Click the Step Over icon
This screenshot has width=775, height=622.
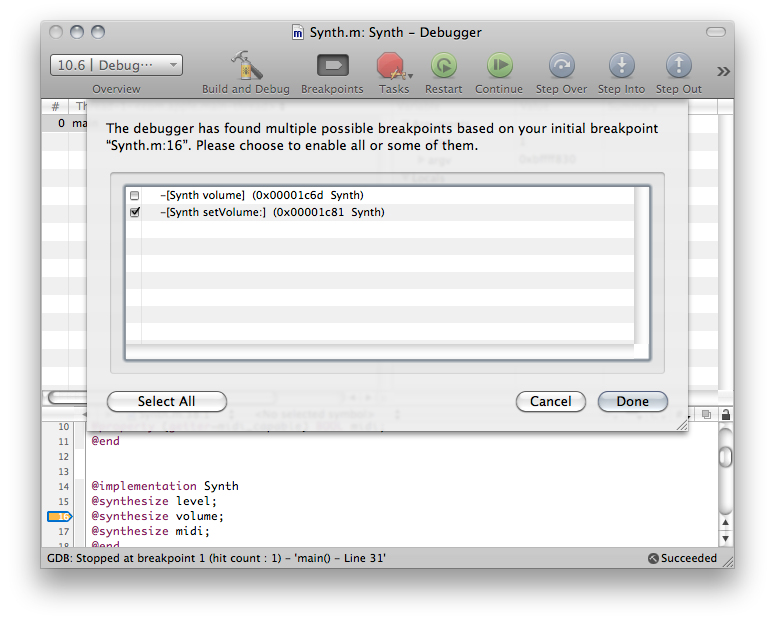pyautogui.click(x=561, y=66)
